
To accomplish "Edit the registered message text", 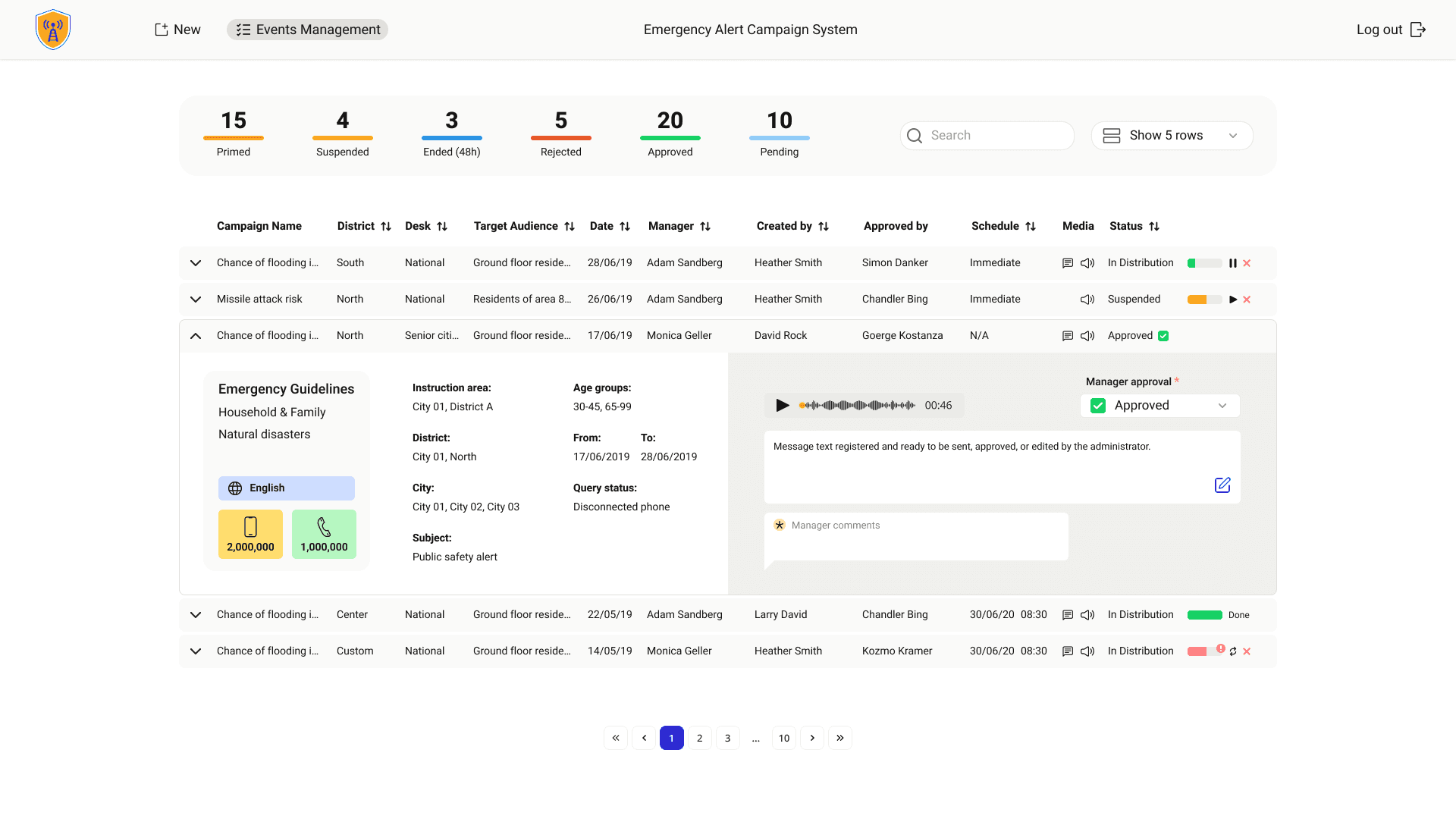I will [1222, 485].
